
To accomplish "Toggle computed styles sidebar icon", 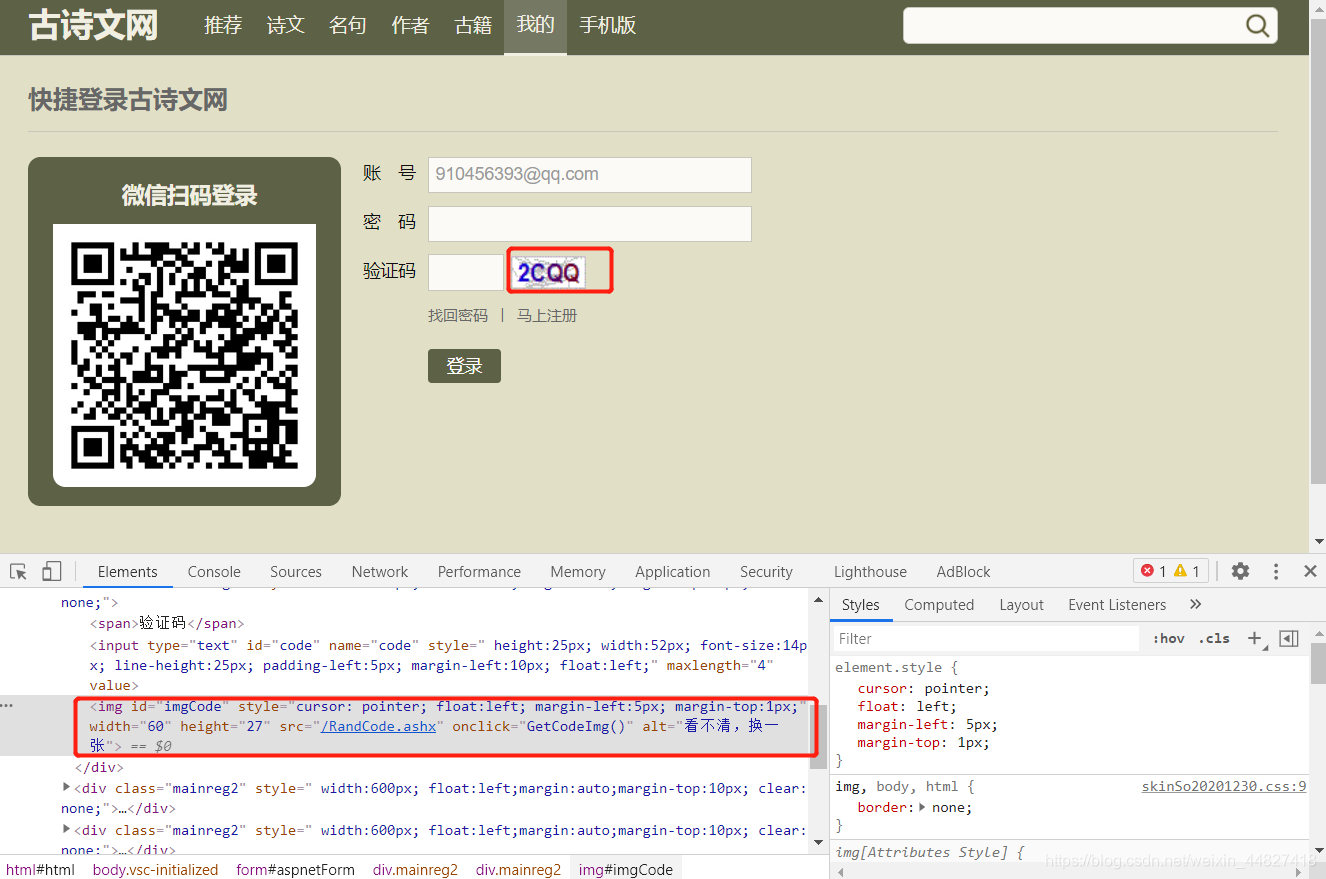I will coord(1289,638).
